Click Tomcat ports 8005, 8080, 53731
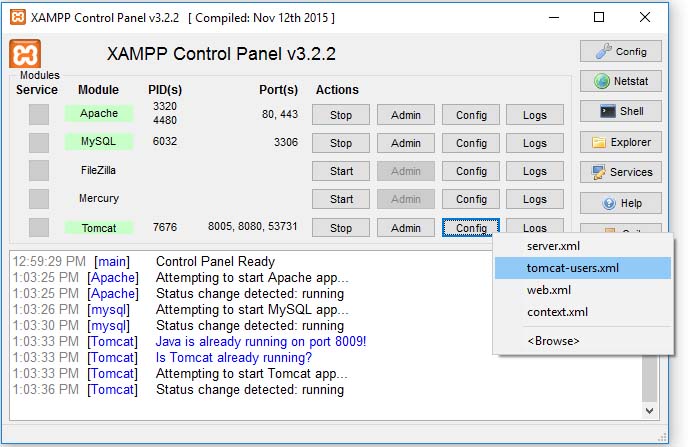This screenshot has height=447, width=688. (252, 226)
